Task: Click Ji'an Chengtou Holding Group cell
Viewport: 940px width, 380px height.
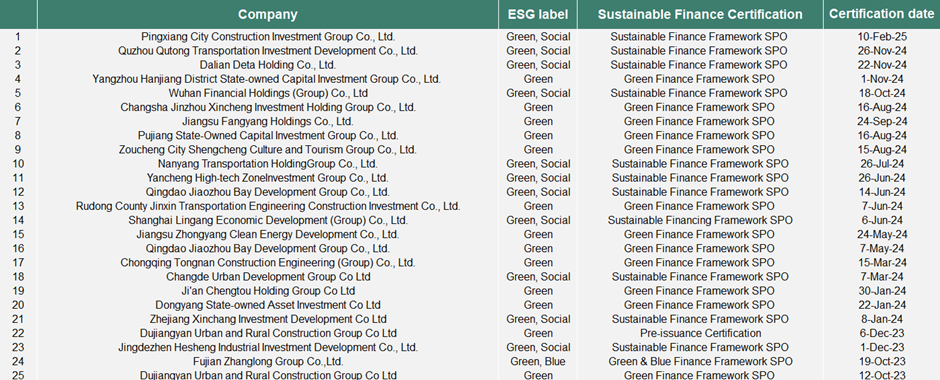Action: (x=267, y=291)
